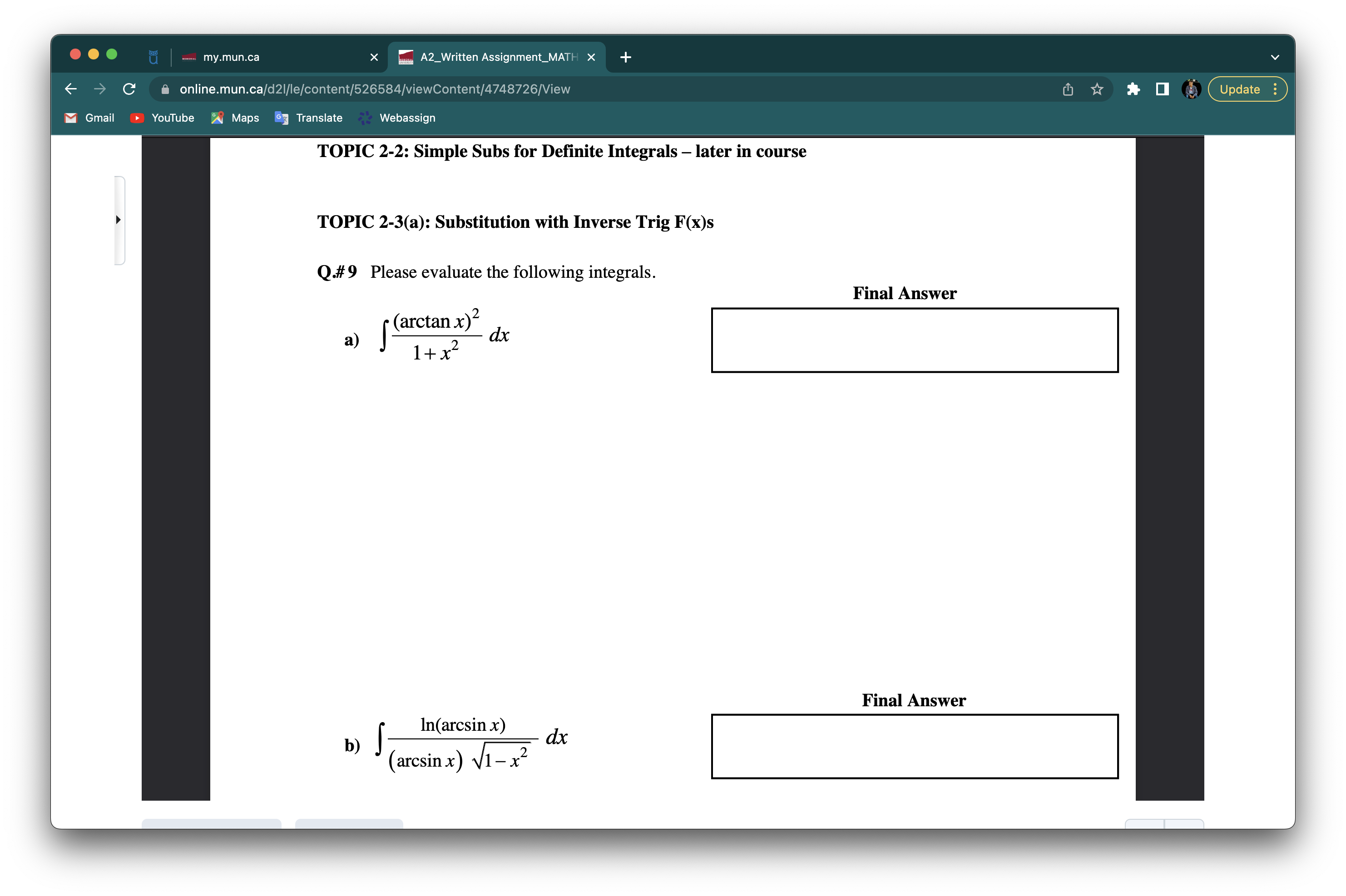Open the Gmail bookmark
This screenshot has width=1346, height=896.
click(89, 118)
